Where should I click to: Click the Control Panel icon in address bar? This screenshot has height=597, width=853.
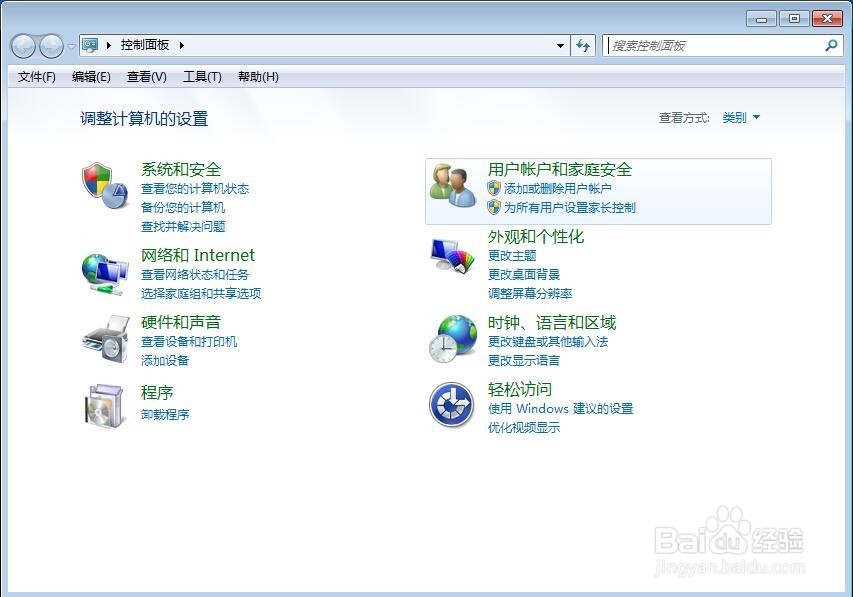click(91, 45)
